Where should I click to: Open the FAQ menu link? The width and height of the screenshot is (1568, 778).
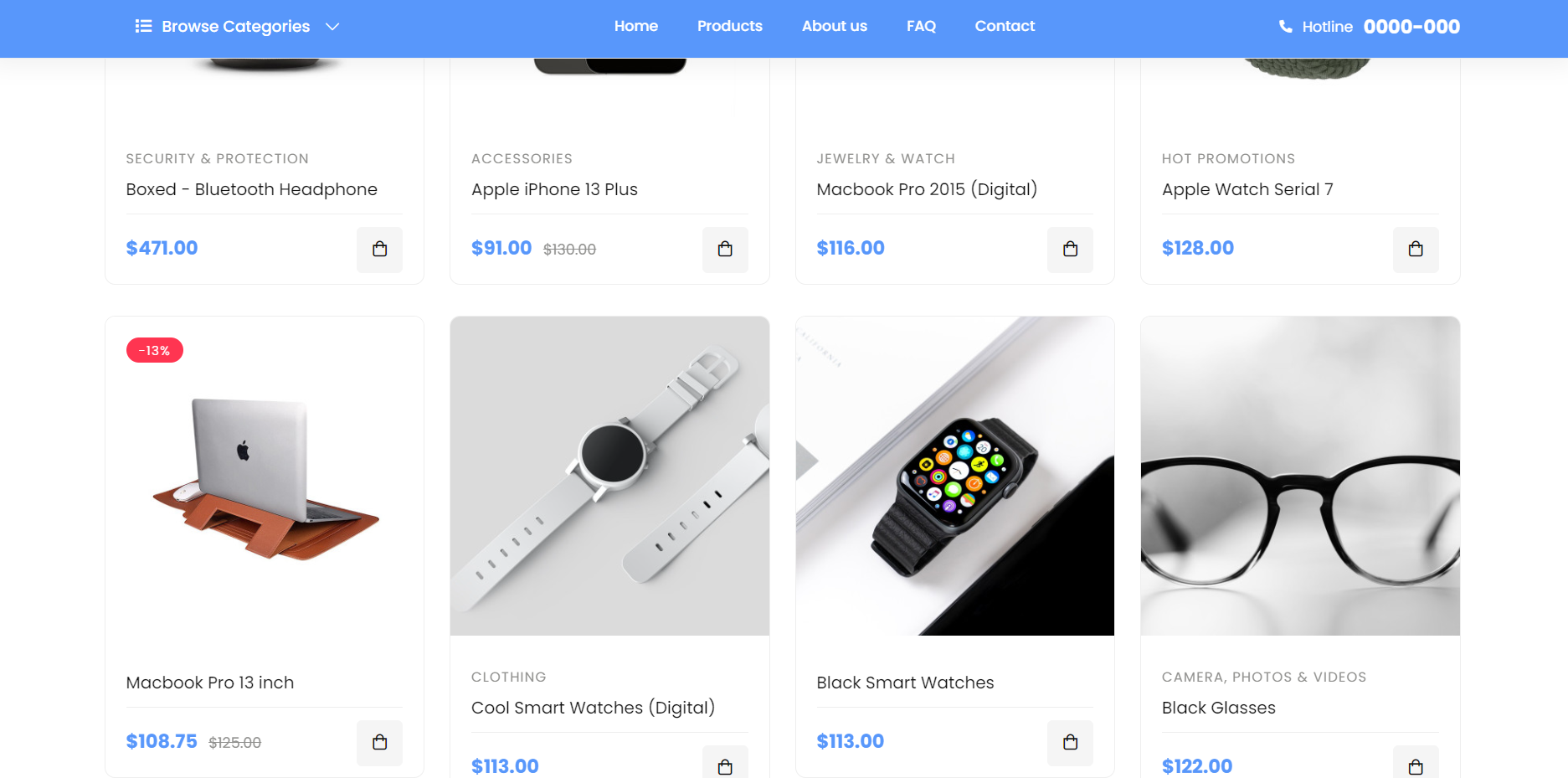[x=921, y=26]
